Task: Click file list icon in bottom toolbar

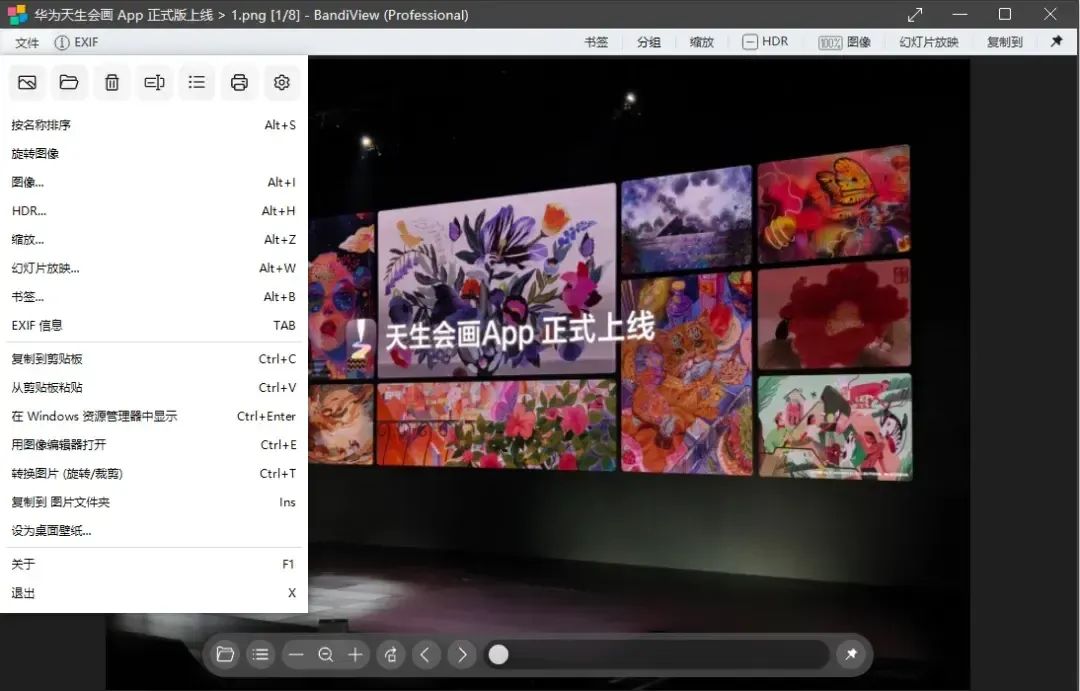Action: click(260, 654)
